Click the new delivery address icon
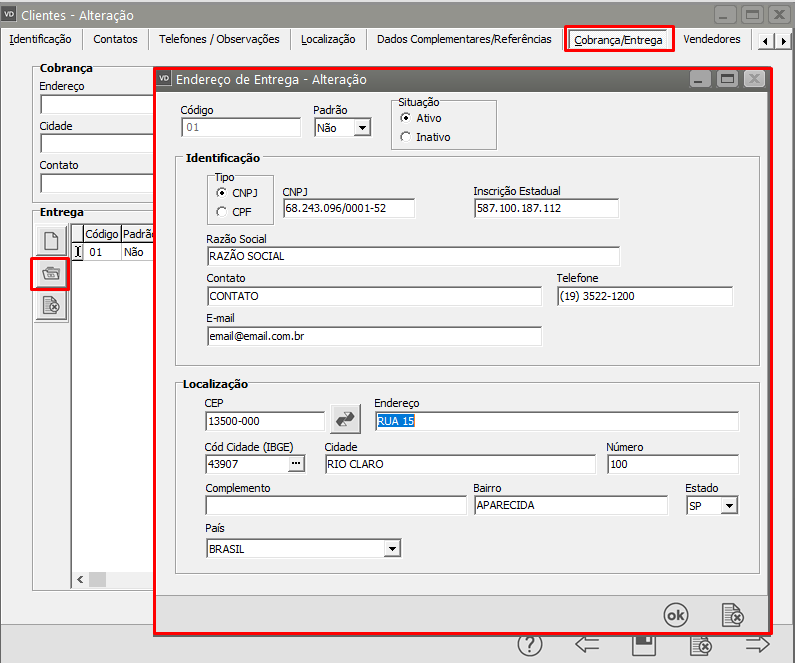The height and width of the screenshot is (663, 795). pos(51,241)
